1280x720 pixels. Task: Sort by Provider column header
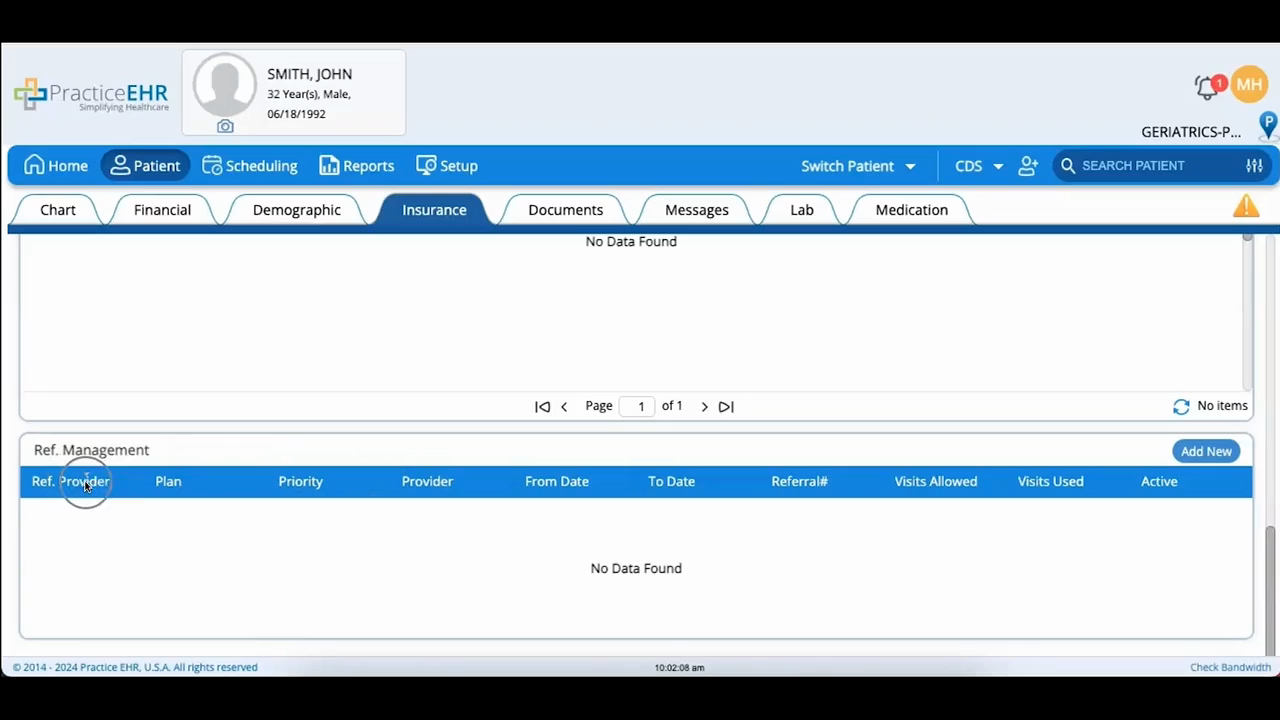click(x=427, y=482)
